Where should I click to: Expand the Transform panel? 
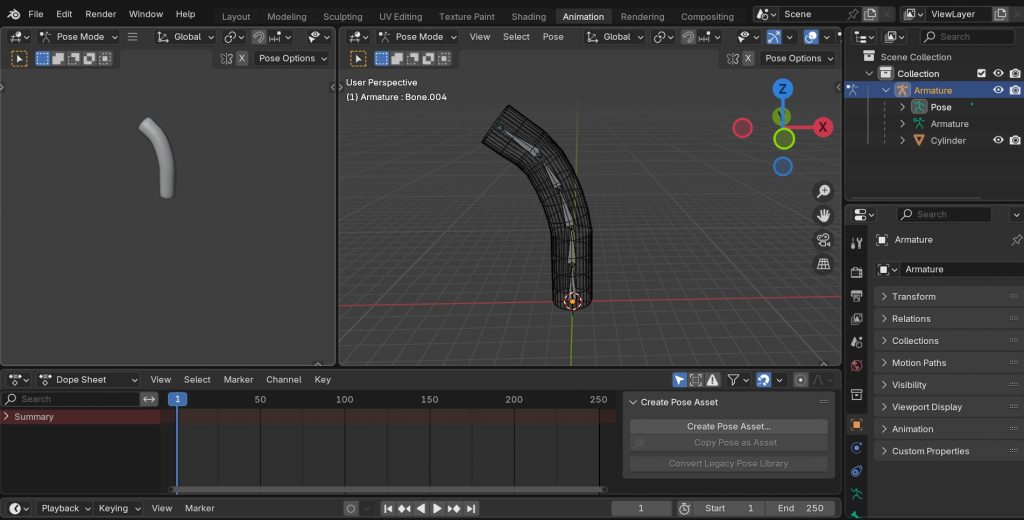913,297
